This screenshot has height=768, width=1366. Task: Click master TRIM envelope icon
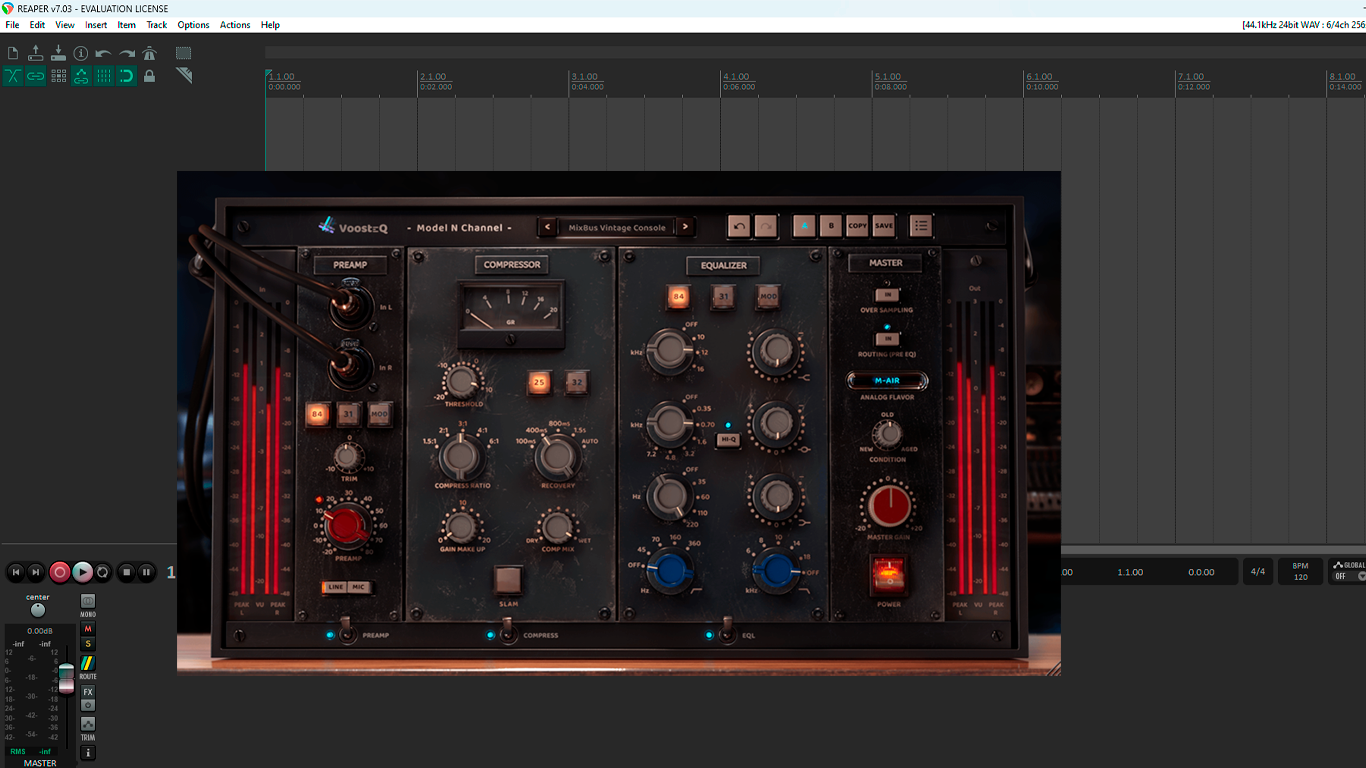point(88,724)
